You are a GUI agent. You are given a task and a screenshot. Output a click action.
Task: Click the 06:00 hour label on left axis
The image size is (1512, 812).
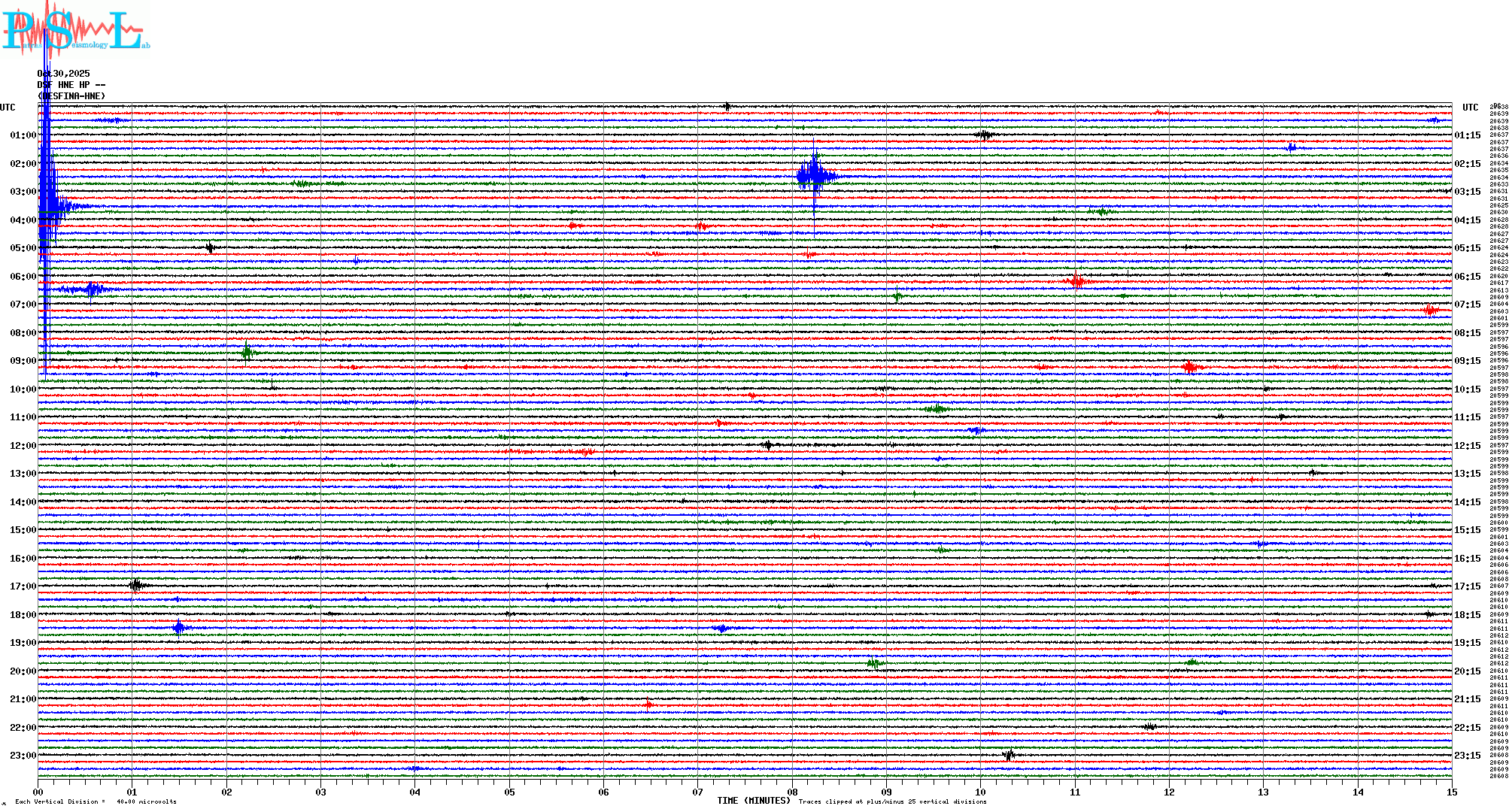coord(23,277)
